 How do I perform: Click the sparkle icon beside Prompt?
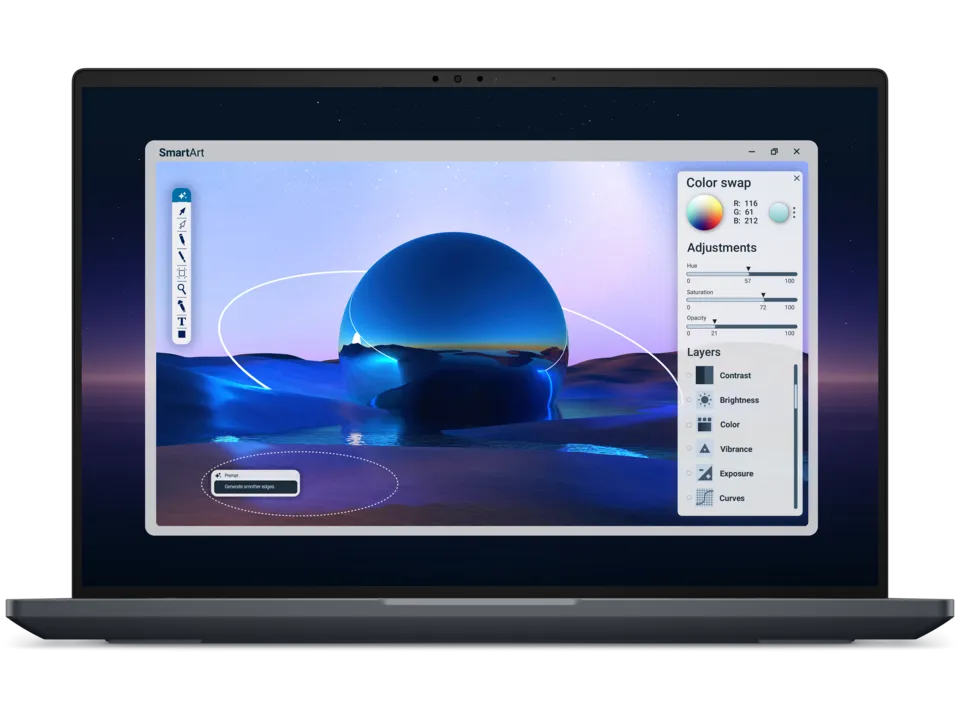point(218,475)
